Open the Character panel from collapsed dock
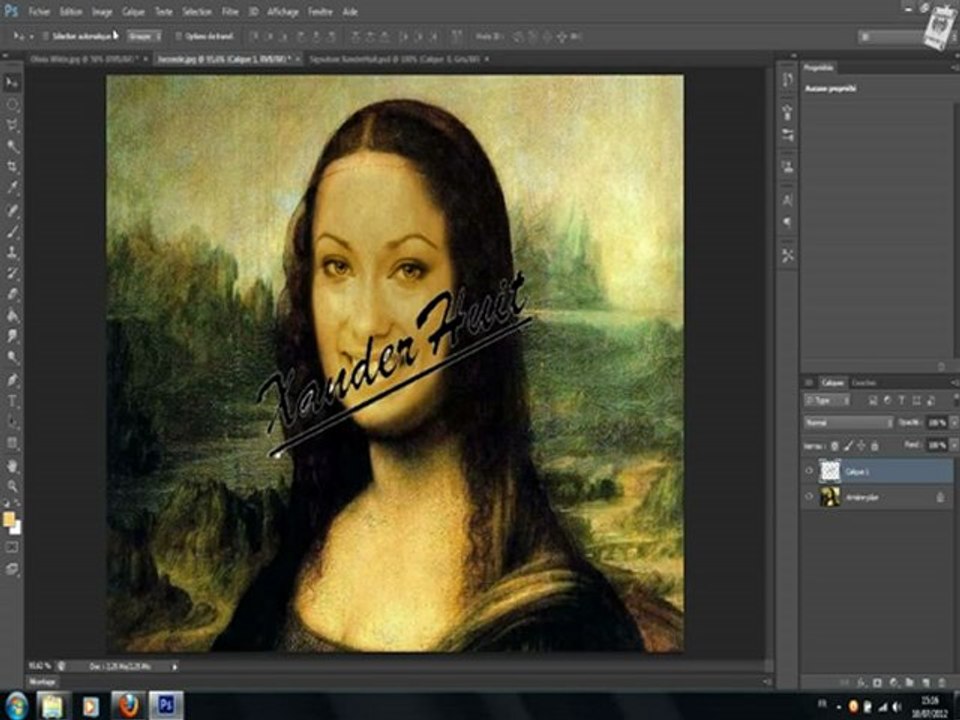The image size is (960, 720). [x=788, y=200]
